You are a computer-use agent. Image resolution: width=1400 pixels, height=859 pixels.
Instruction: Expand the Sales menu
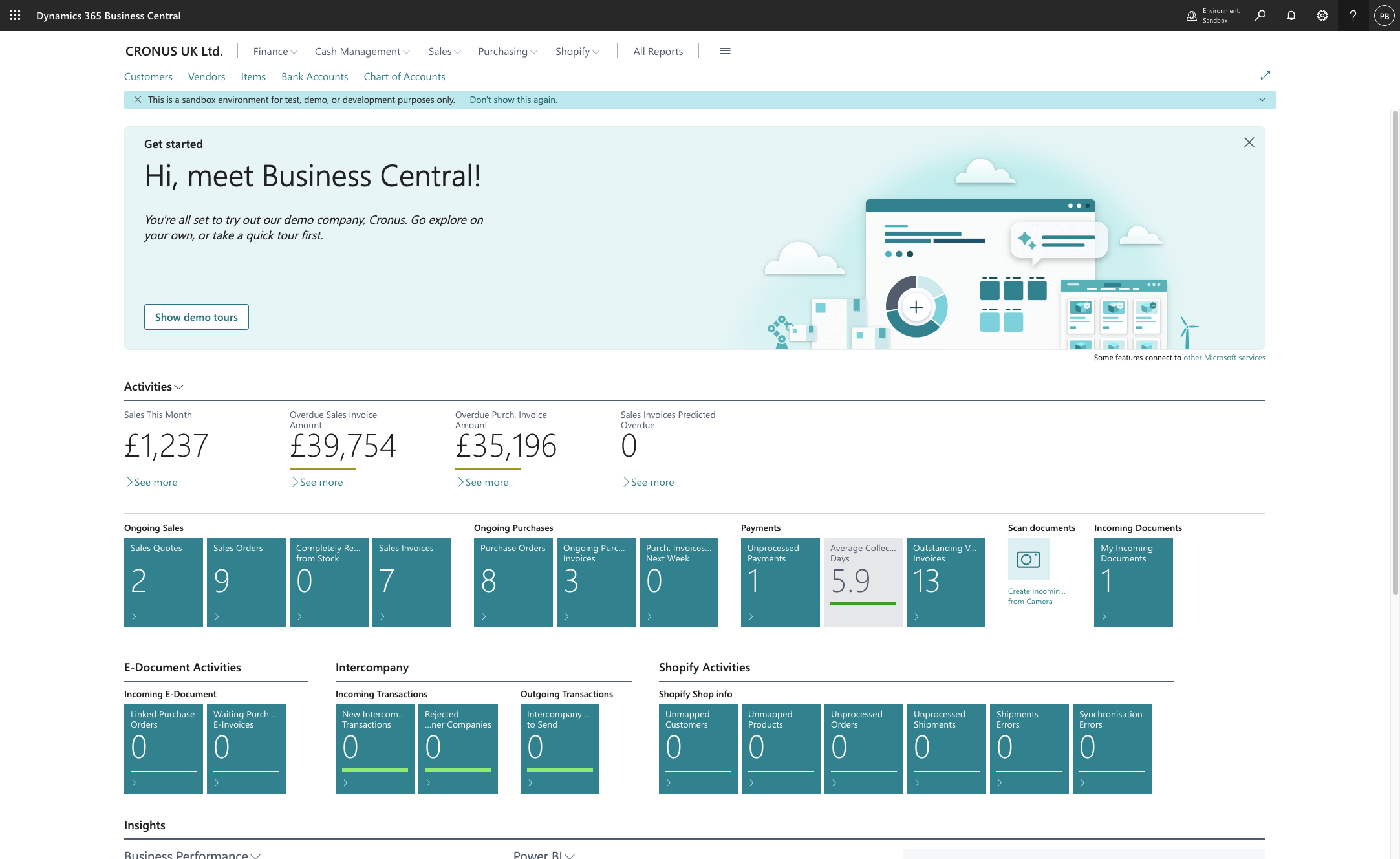tap(445, 51)
